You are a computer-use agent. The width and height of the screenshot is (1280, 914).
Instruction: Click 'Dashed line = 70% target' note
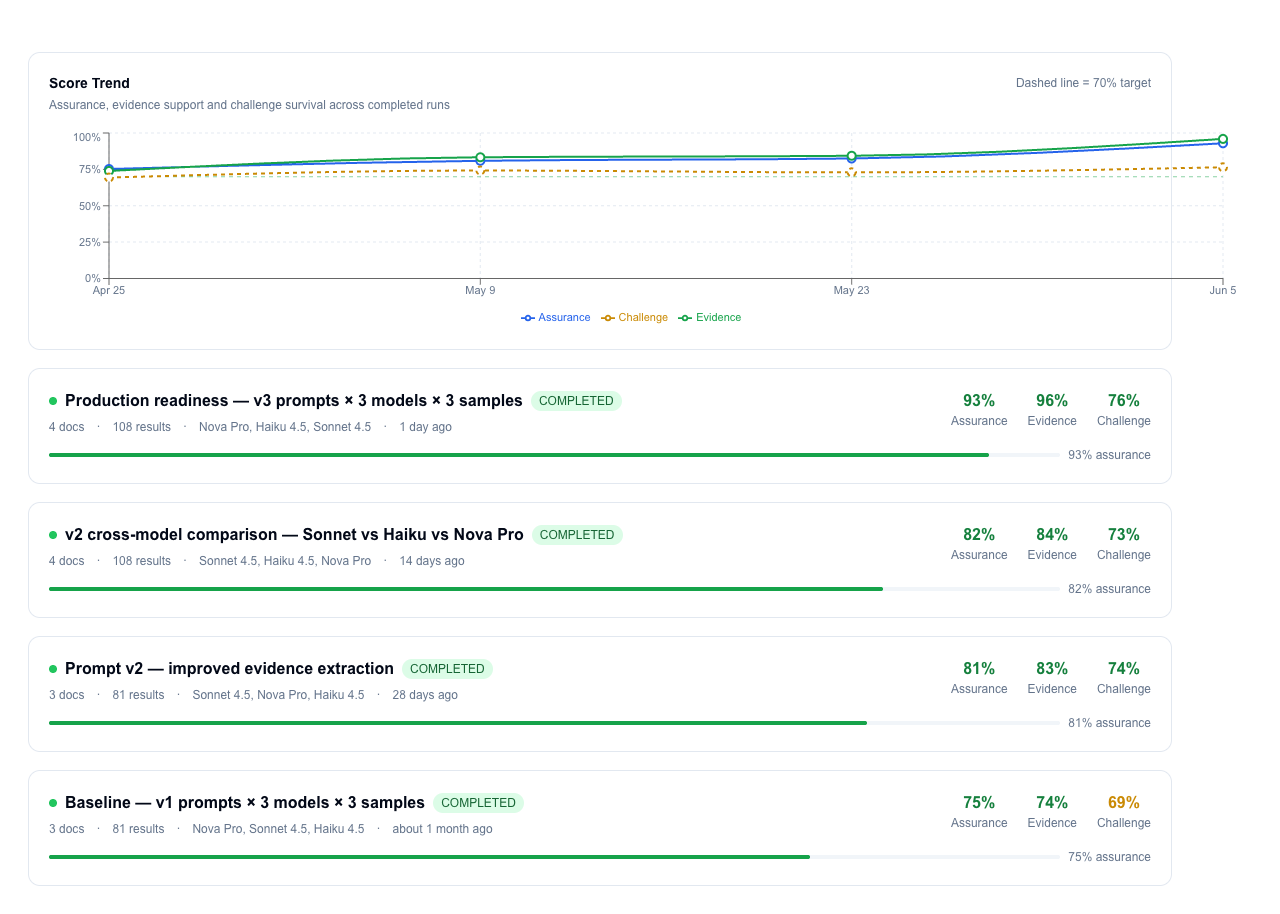[1083, 83]
